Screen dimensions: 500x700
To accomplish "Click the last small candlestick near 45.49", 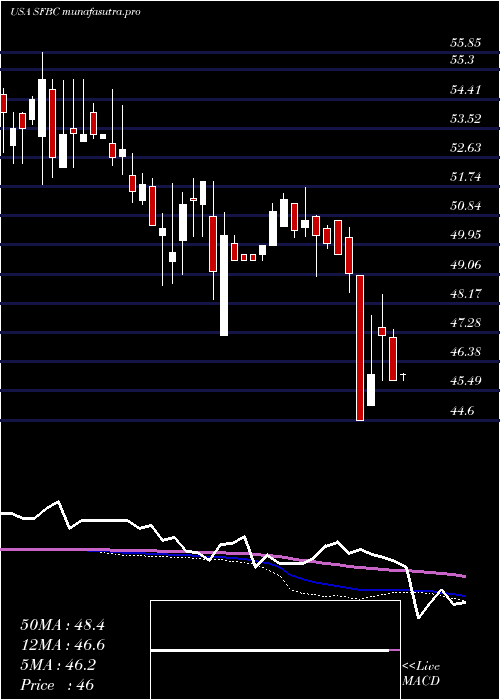I will (404, 377).
